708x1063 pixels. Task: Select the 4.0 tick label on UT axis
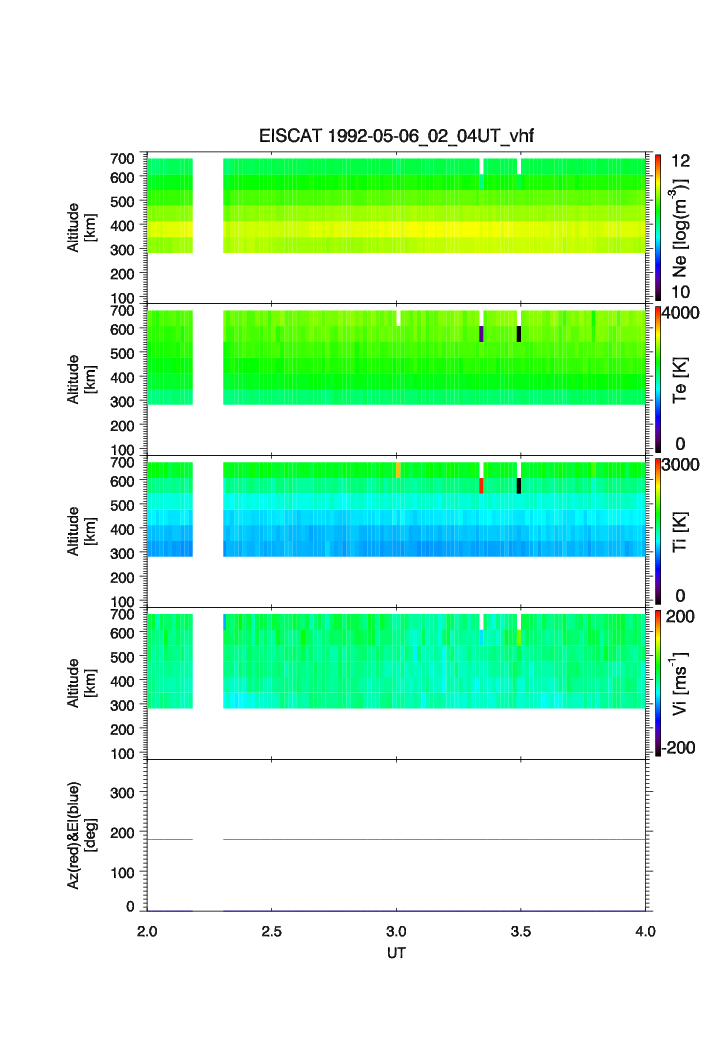coord(646,931)
